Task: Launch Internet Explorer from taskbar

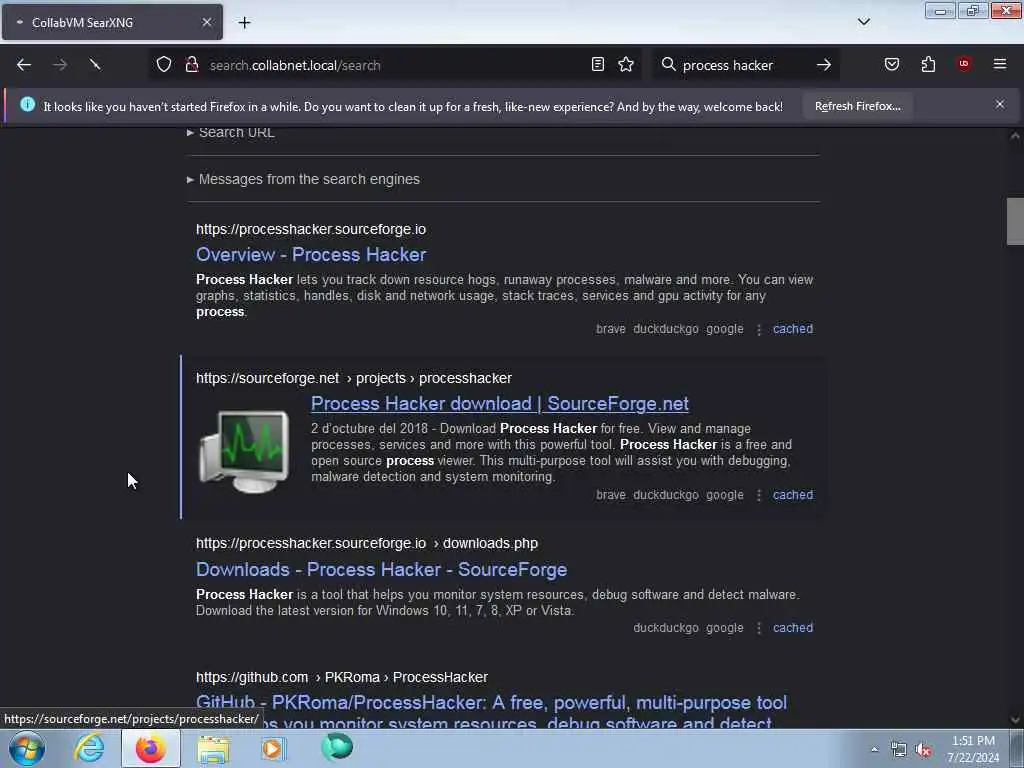Action: pos(89,748)
